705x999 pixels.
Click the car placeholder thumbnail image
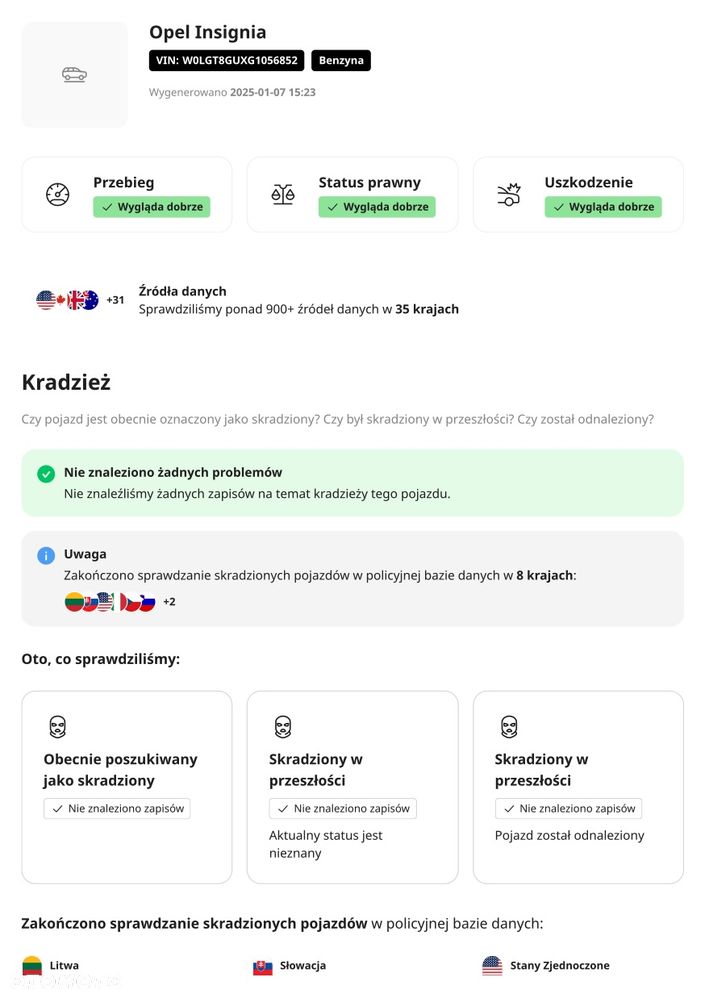pyautogui.click(x=74, y=74)
